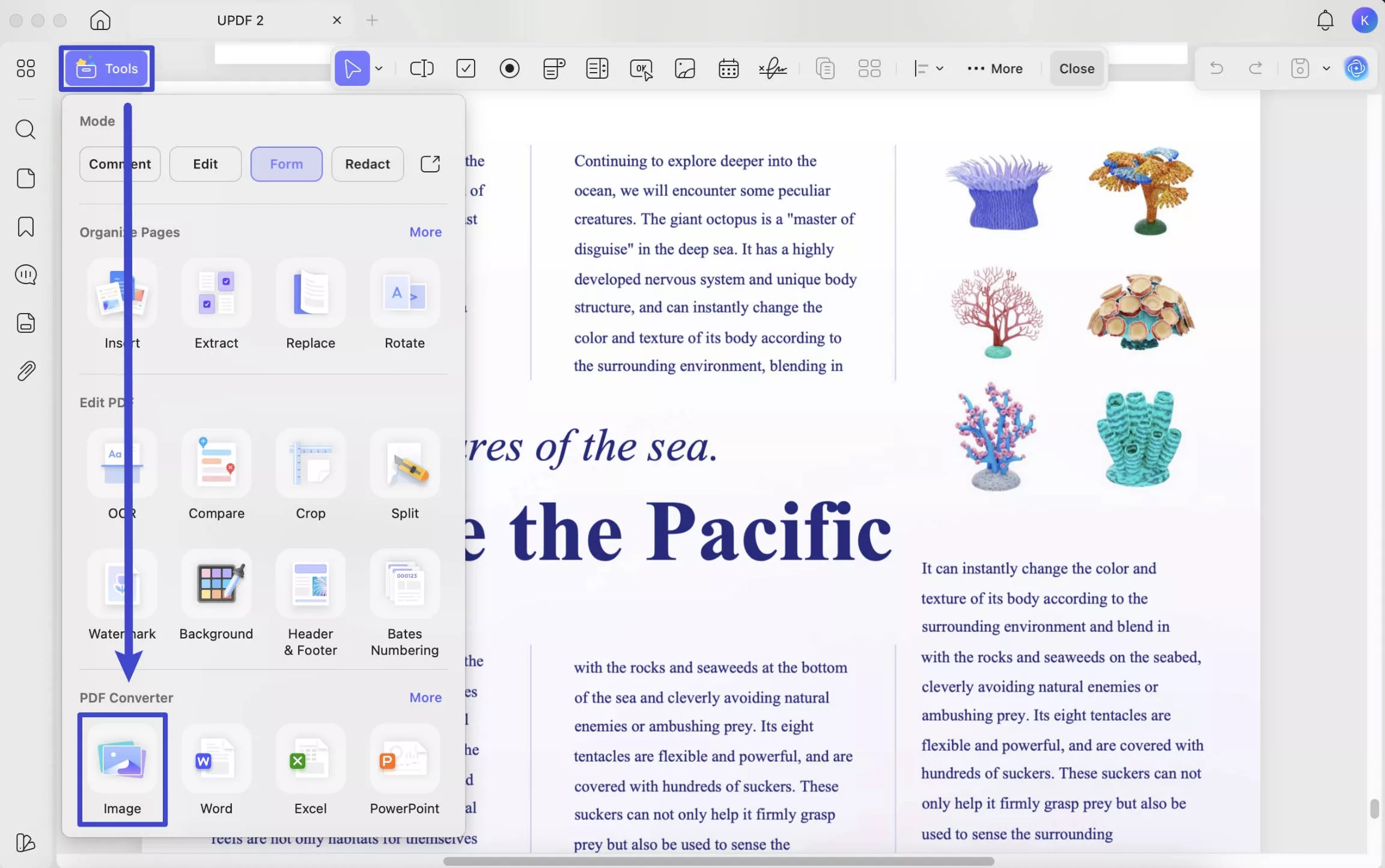Screen dimensions: 1385x868
Task: Close the form toolbar
Action: click(1076, 68)
